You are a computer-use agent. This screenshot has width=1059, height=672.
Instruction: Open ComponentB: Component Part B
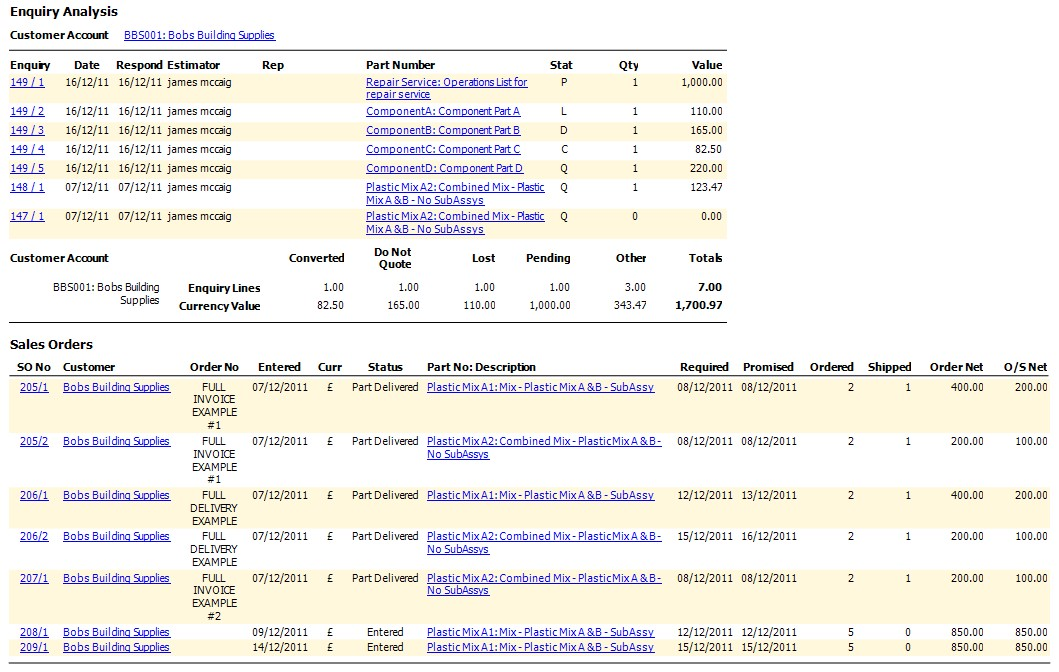(x=443, y=131)
